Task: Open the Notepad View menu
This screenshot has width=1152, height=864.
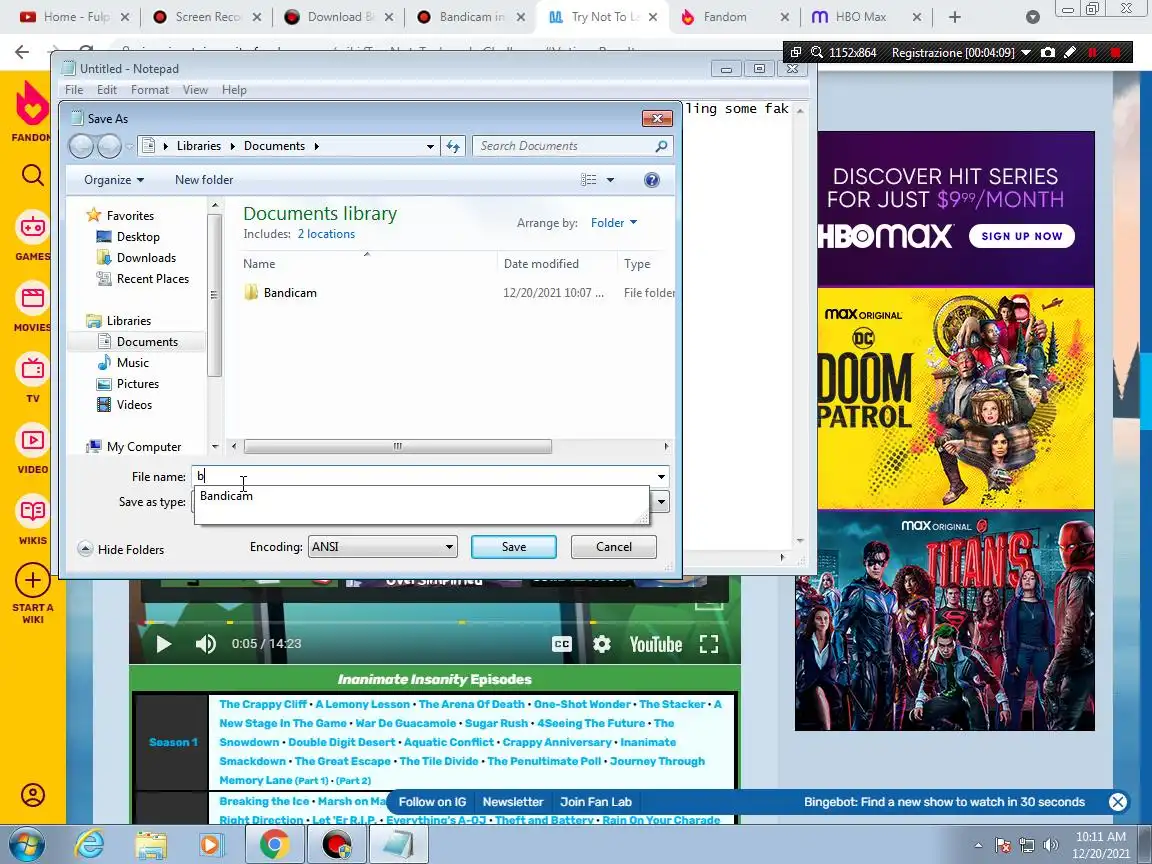Action: tap(195, 90)
